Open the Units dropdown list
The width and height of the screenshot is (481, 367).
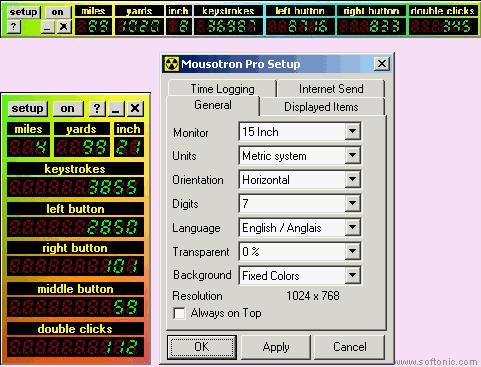click(353, 156)
